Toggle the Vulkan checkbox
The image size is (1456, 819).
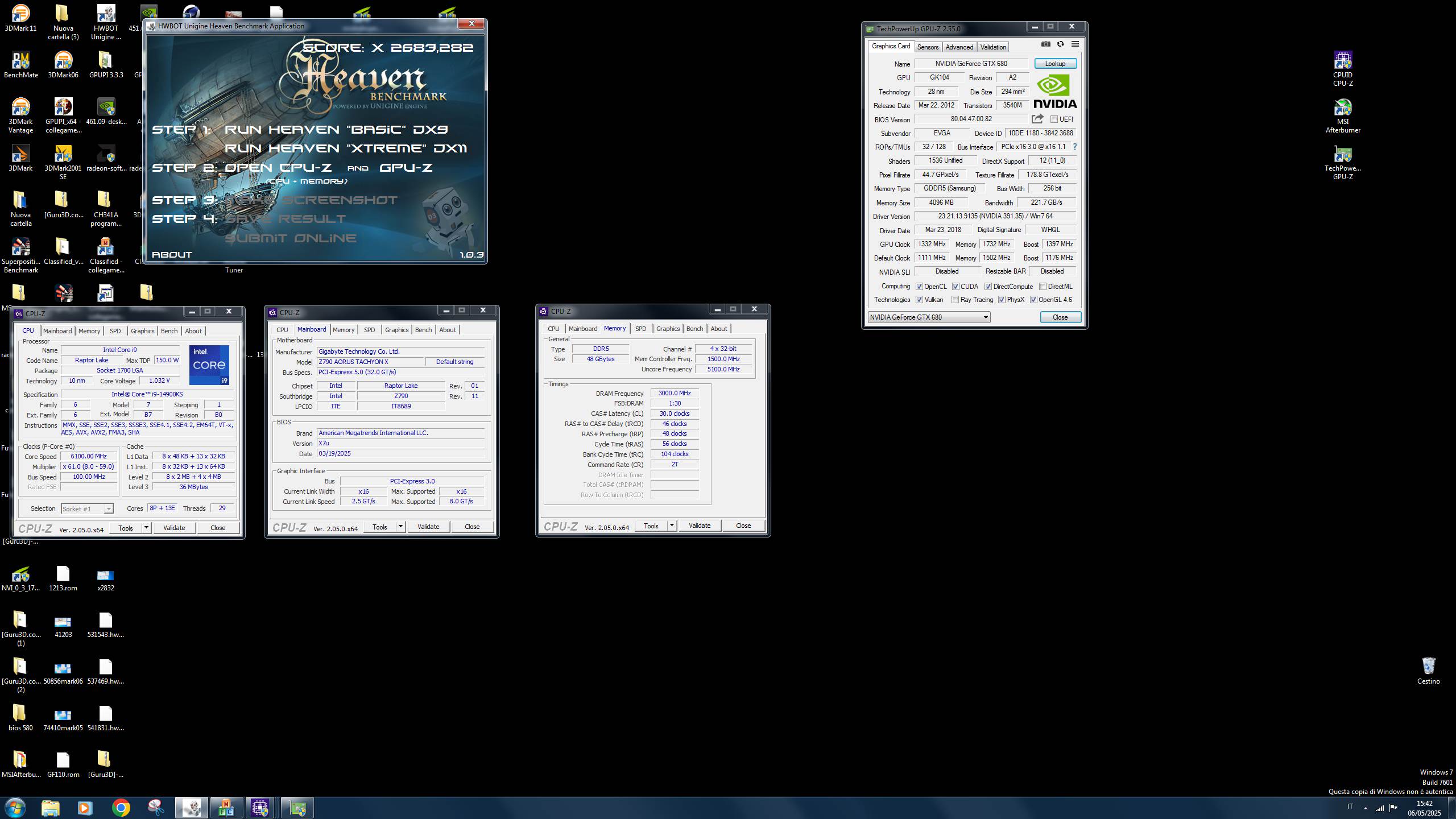tap(919, 300)
